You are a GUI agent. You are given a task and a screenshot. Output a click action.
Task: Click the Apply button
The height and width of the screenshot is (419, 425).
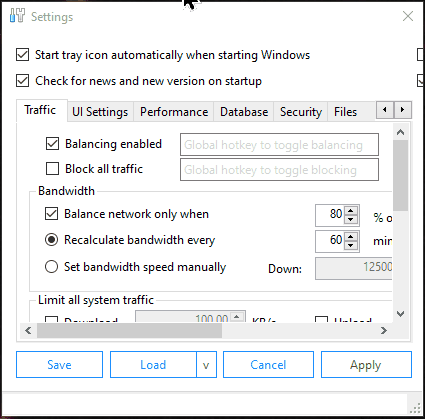366,364
